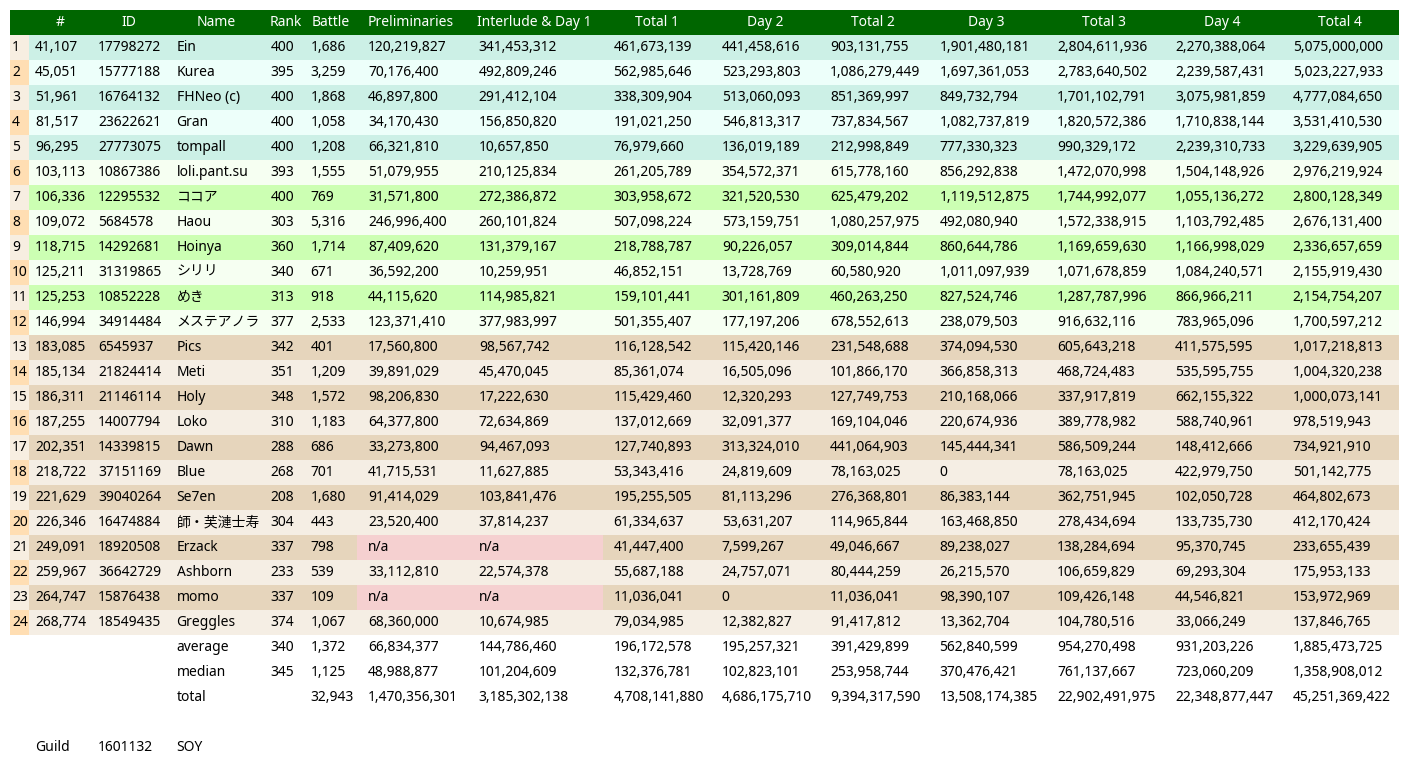Image resolution: width=1408 pixels, height=770 pixels.
Task: Select the name cell 'tompall'
Action: coord(201,146)
